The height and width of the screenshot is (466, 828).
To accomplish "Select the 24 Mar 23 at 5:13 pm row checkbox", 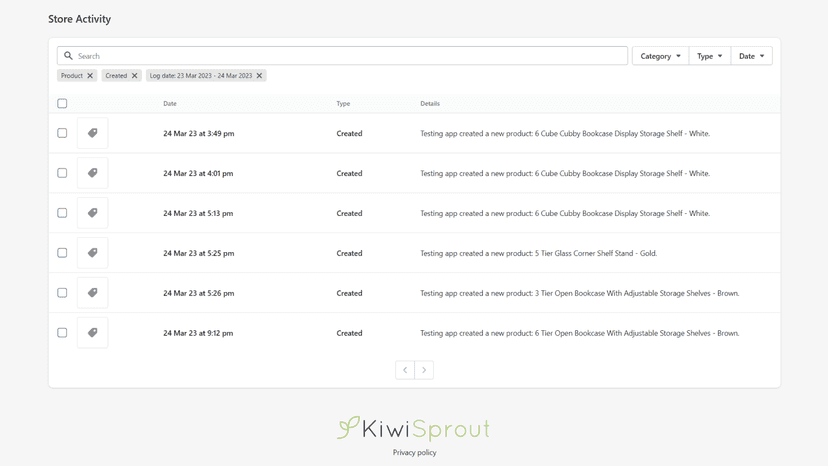I will pyautogui.click(x=62, y=213).
